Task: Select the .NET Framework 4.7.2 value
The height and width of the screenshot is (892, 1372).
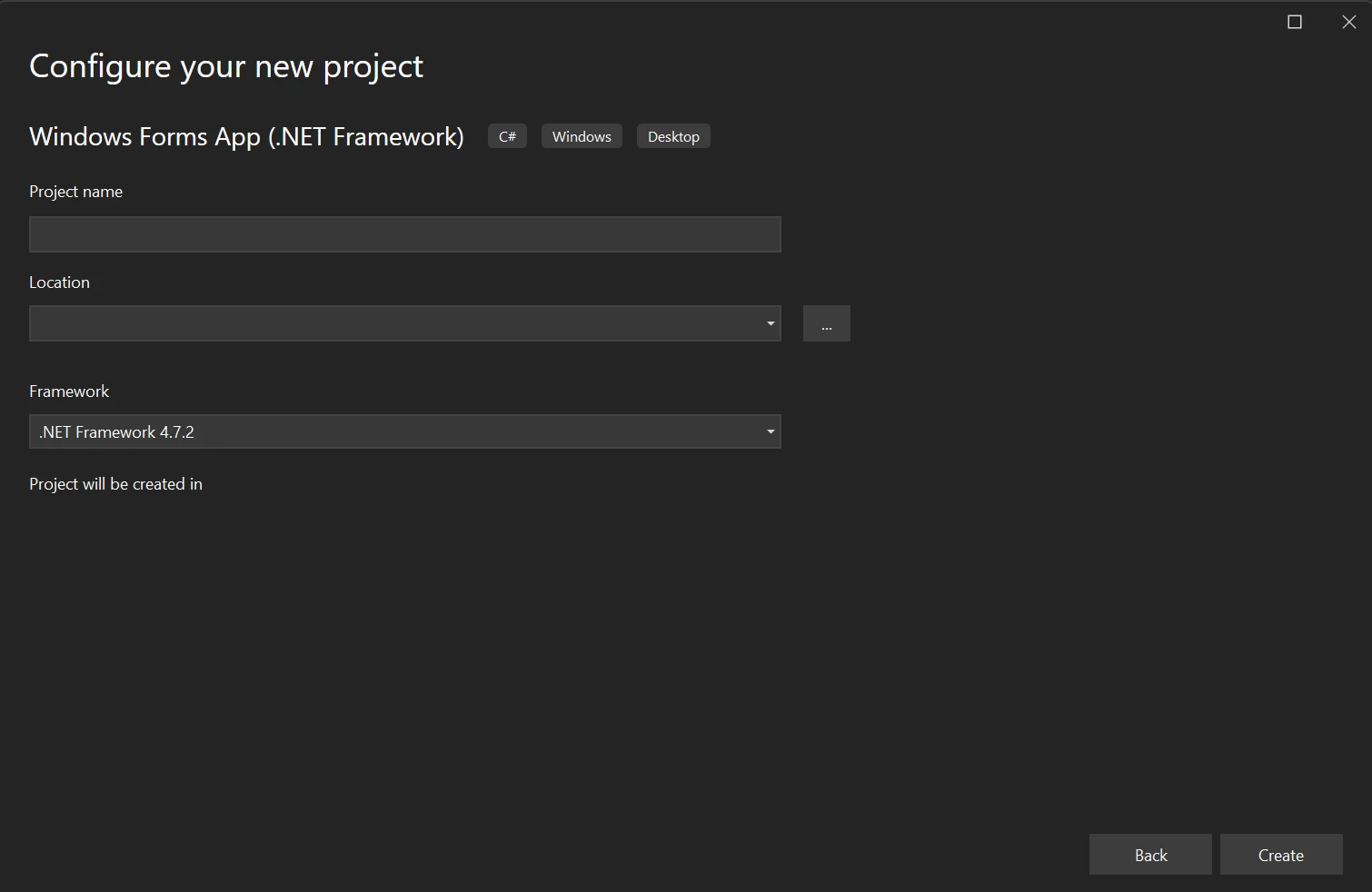Action: [116, 432]
